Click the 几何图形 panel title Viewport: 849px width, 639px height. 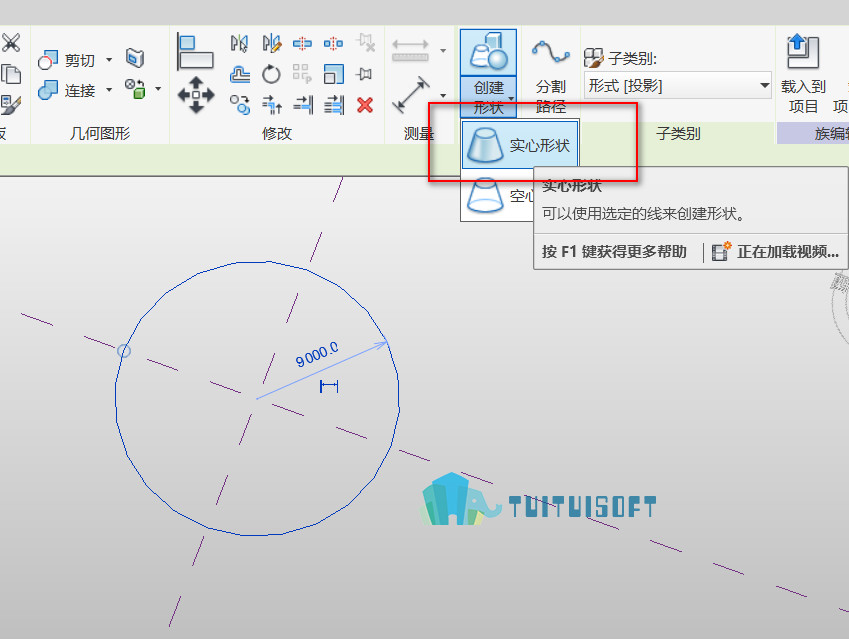pyautogui.click(x=100, y=133)
